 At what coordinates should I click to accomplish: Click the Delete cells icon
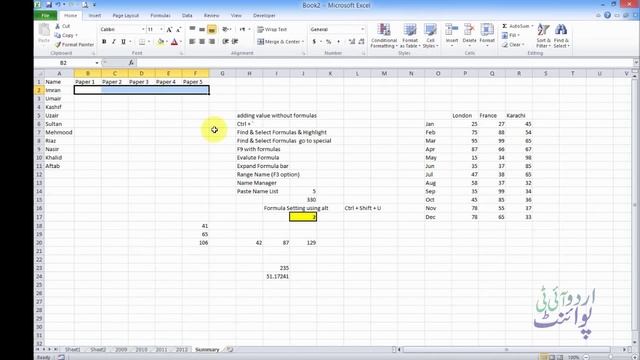pyautogui.click(x=469, y=30)
